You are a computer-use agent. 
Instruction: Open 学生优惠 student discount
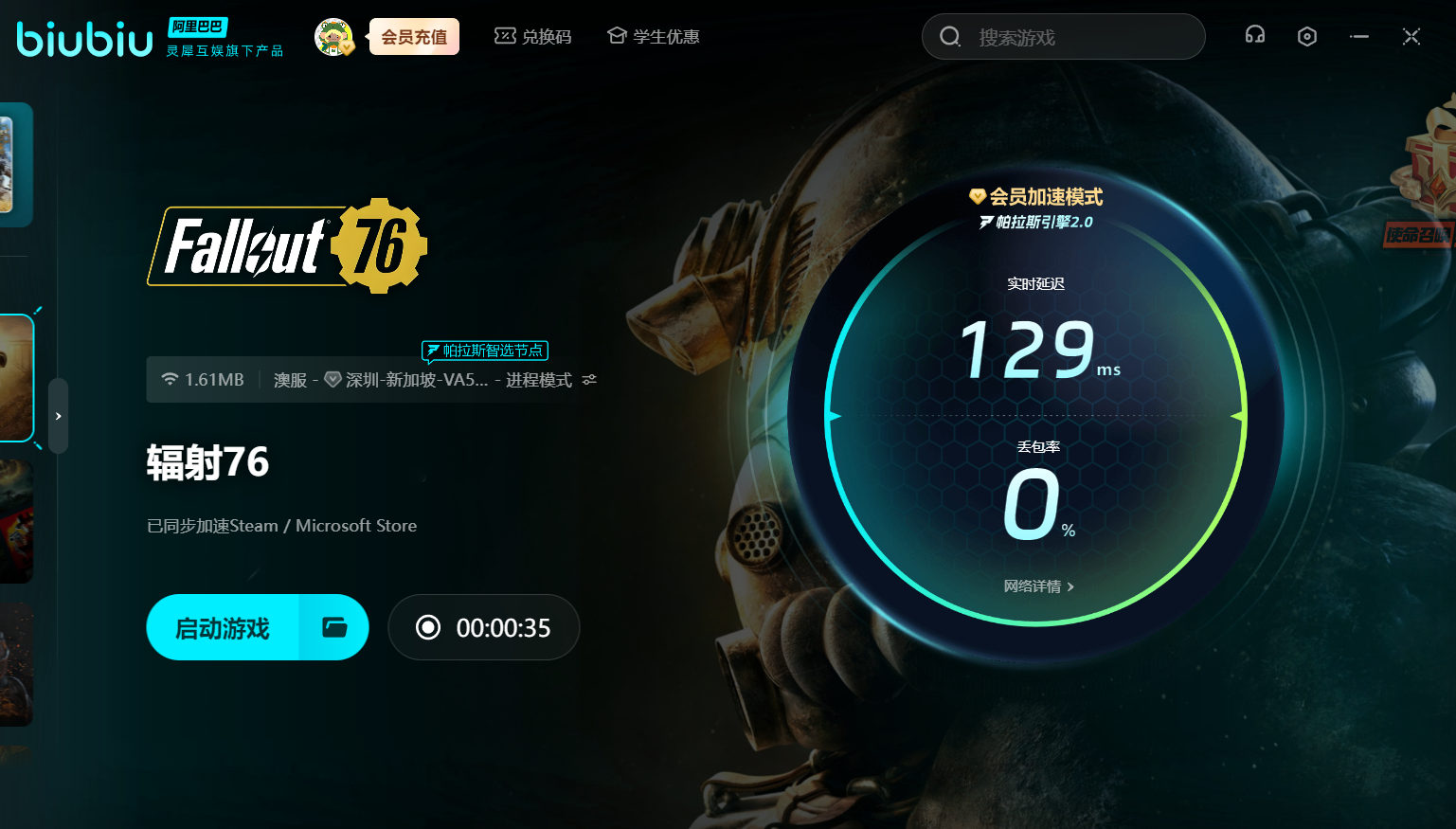tap(654, 37)
